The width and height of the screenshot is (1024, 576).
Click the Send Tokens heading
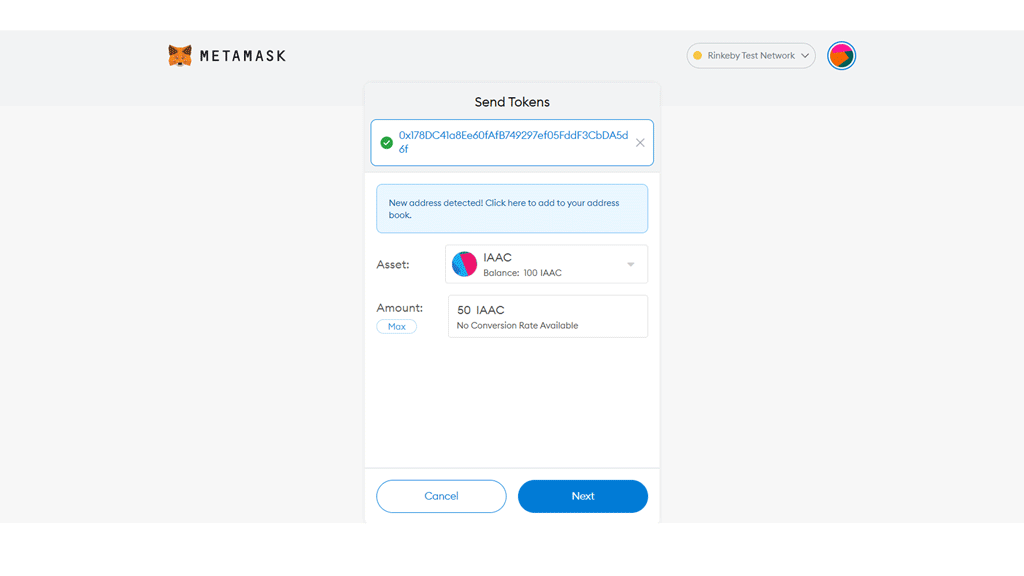tap(511, 102)
